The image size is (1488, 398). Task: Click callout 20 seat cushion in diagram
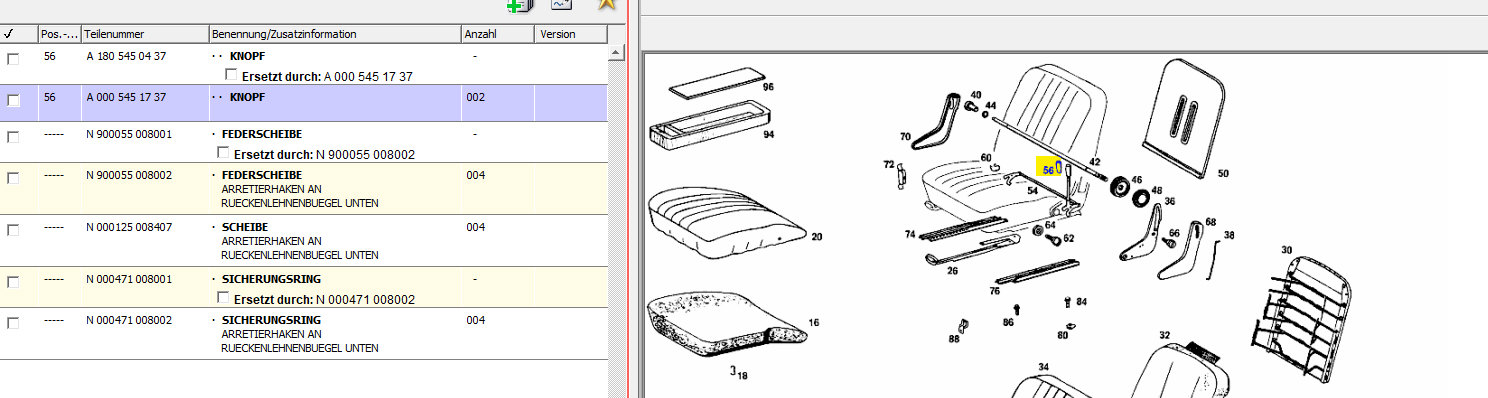816,237
